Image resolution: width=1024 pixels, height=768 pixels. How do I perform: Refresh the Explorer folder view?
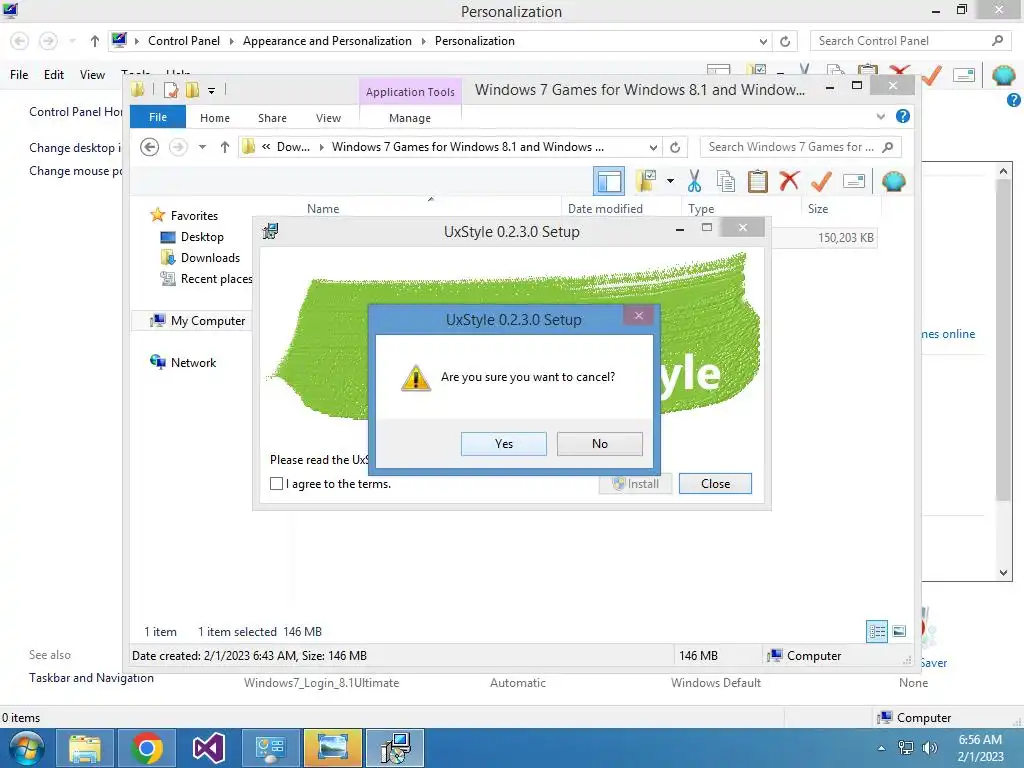tap(675, 147)
